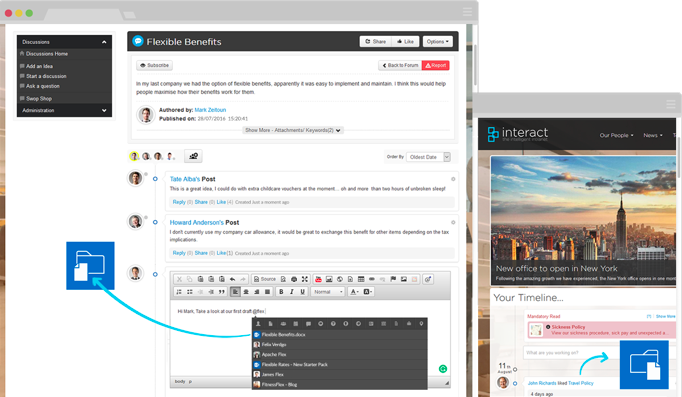Screen dimensions: 682x397
Task: Filter mentions by comment bubble icon
Action: point(308,324)
